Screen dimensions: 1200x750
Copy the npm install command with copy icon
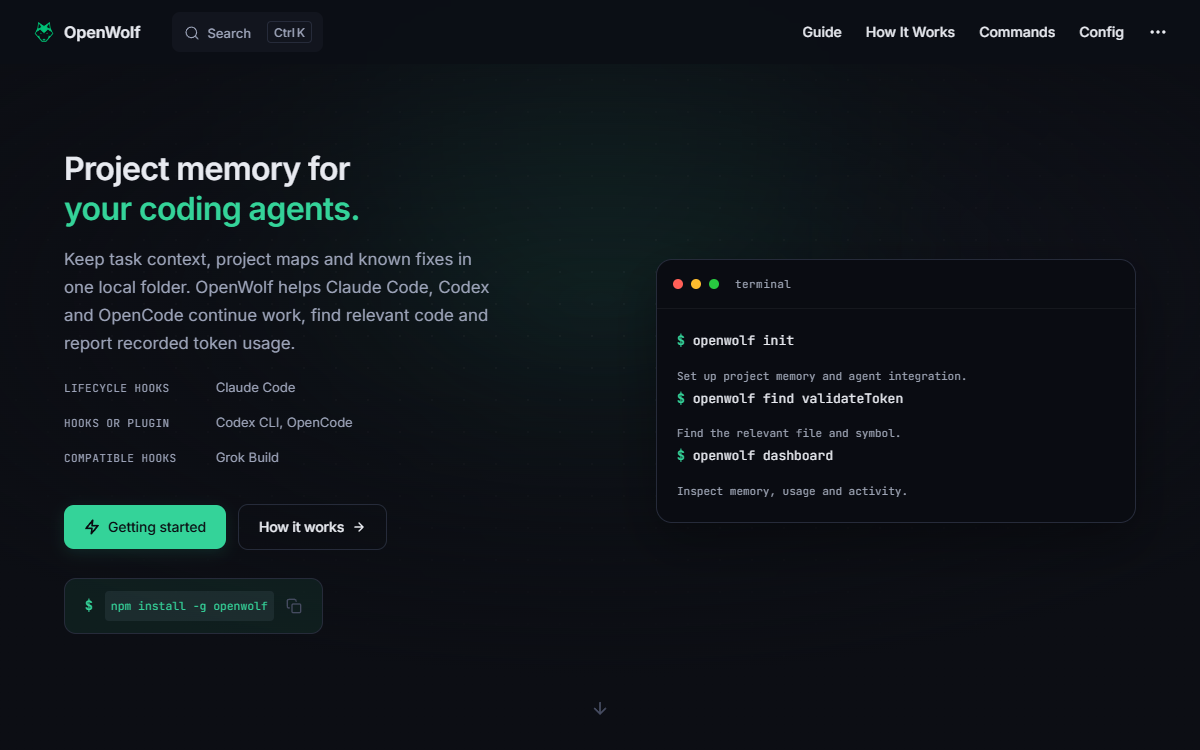(294, 606)
